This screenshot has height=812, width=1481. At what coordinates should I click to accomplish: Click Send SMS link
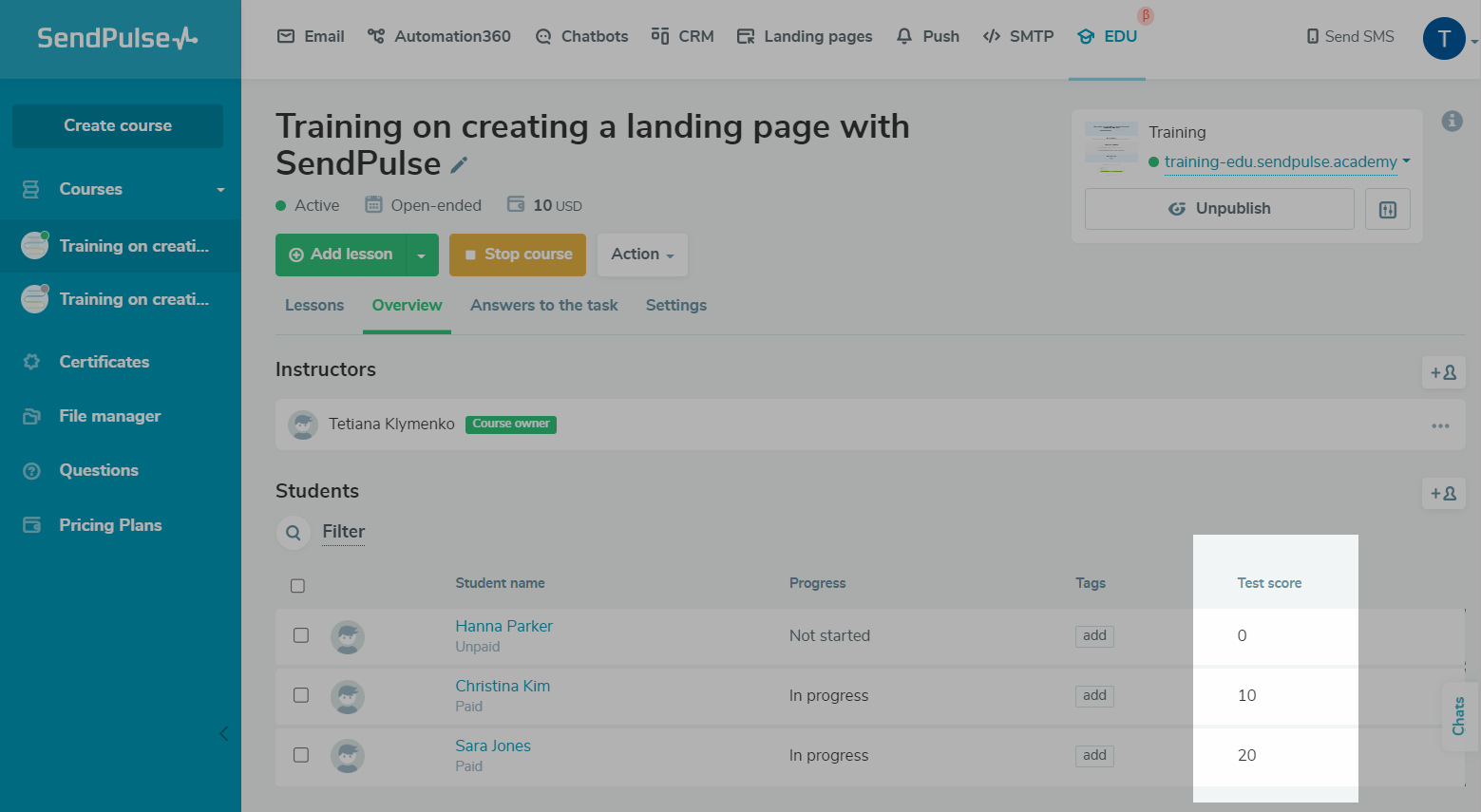point(1351,36)
